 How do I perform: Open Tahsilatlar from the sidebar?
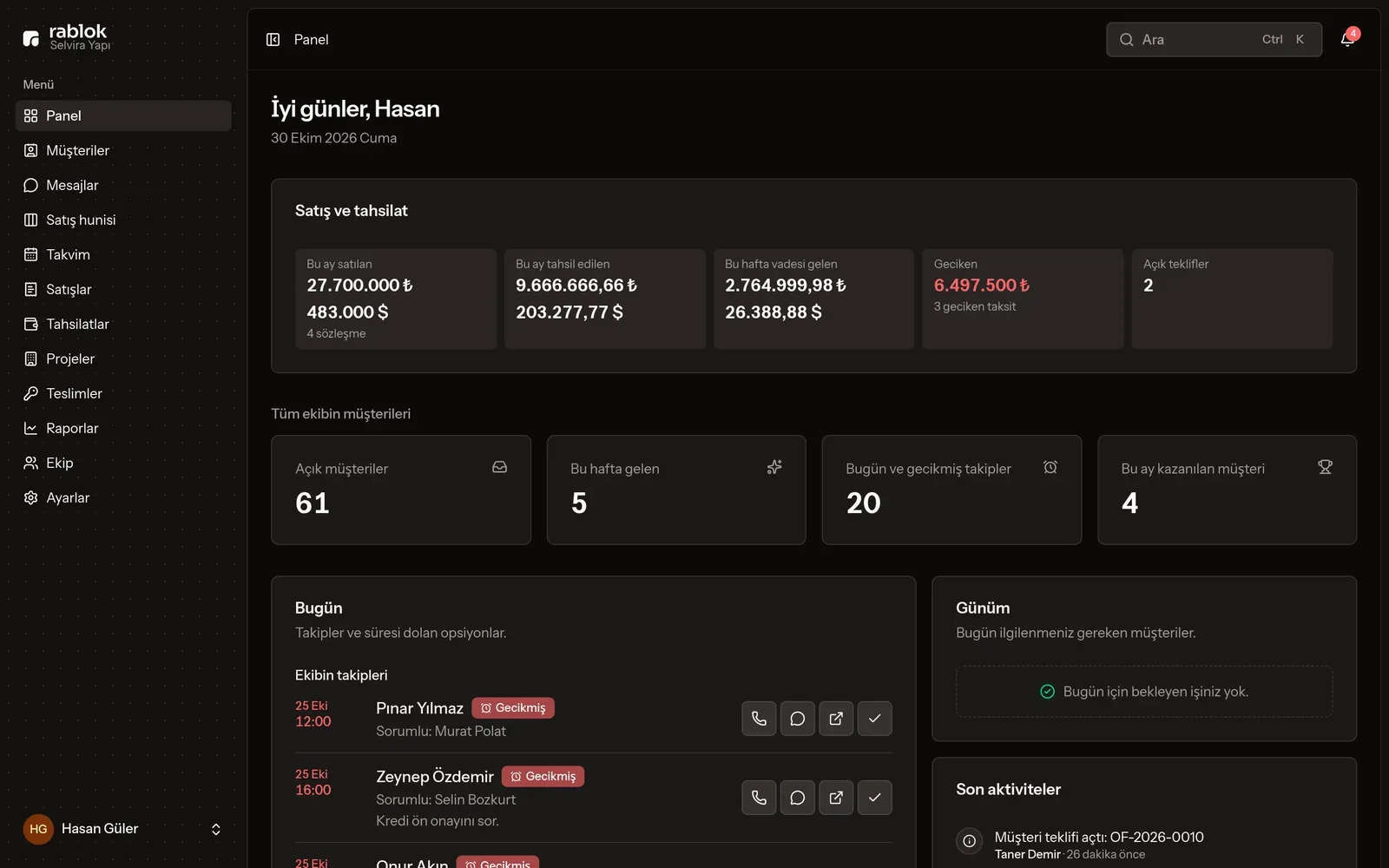pos(123,324)
